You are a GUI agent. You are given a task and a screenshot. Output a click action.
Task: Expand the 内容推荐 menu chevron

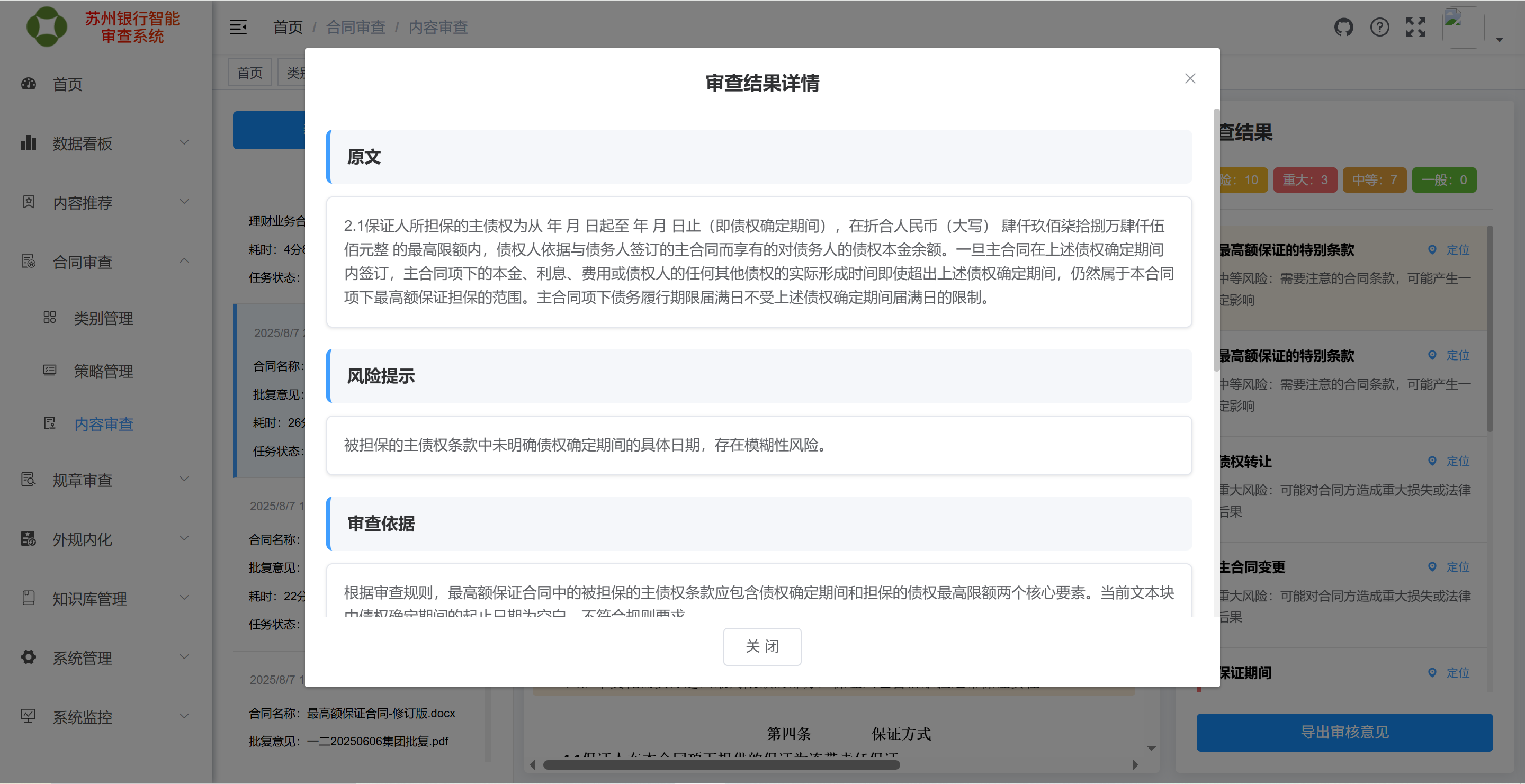pos(184,202)
